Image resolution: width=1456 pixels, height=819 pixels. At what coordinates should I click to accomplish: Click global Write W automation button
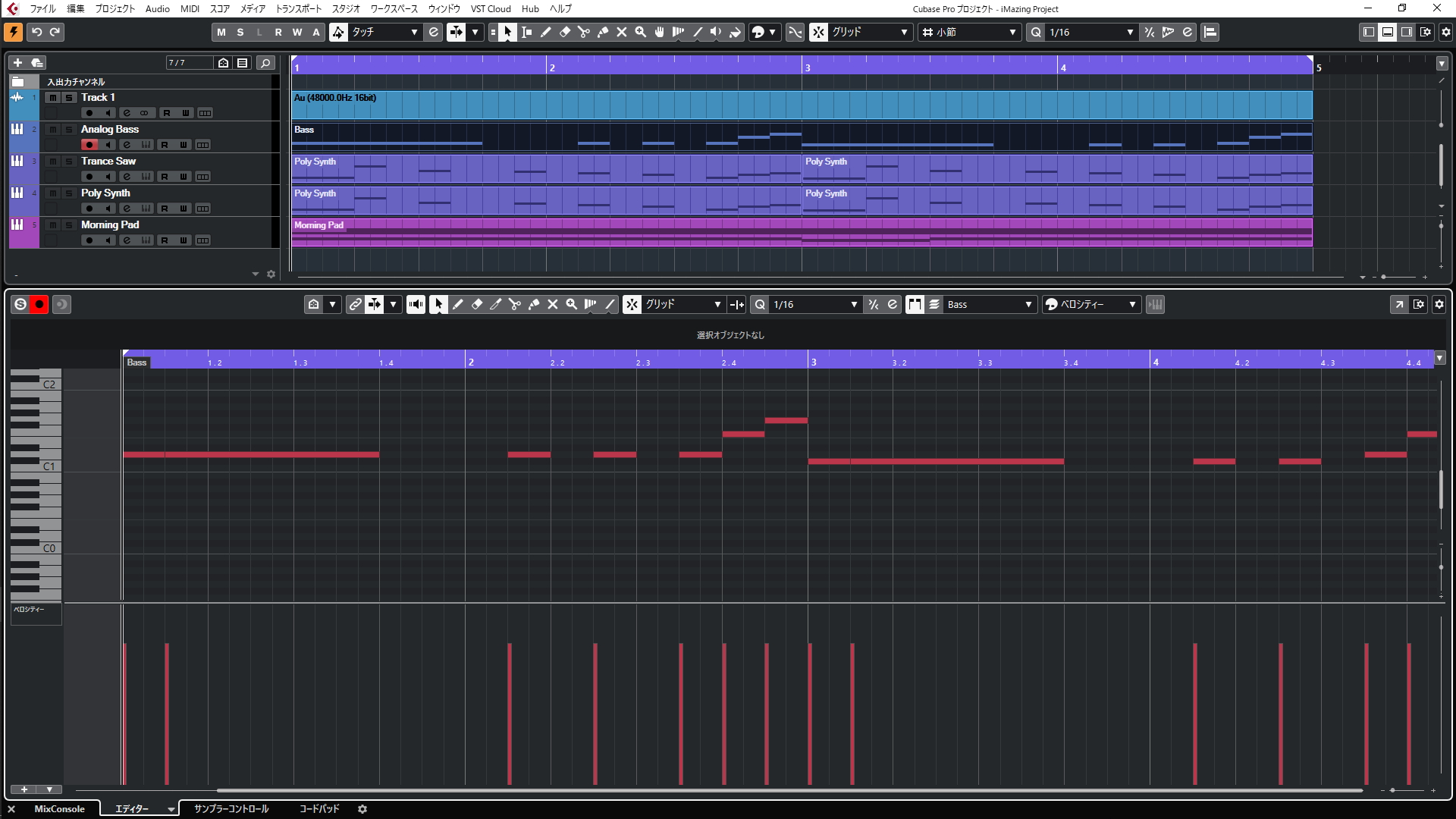[297, 32]
